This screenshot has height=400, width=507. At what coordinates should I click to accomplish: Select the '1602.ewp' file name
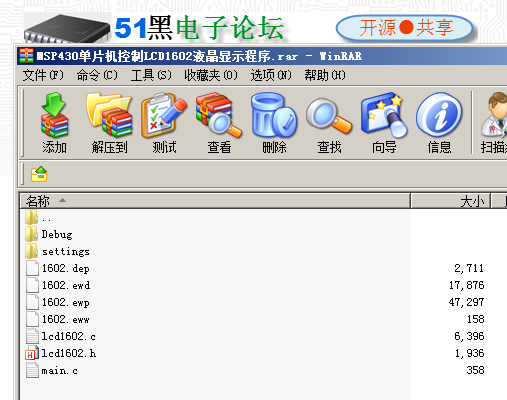66,302
